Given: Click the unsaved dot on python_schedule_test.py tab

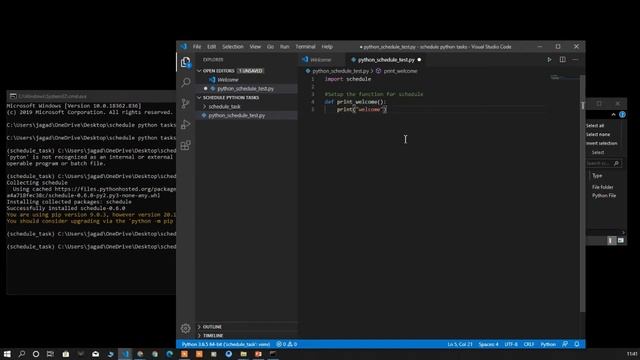Looking at the screenshot, I should click(419, 60).
